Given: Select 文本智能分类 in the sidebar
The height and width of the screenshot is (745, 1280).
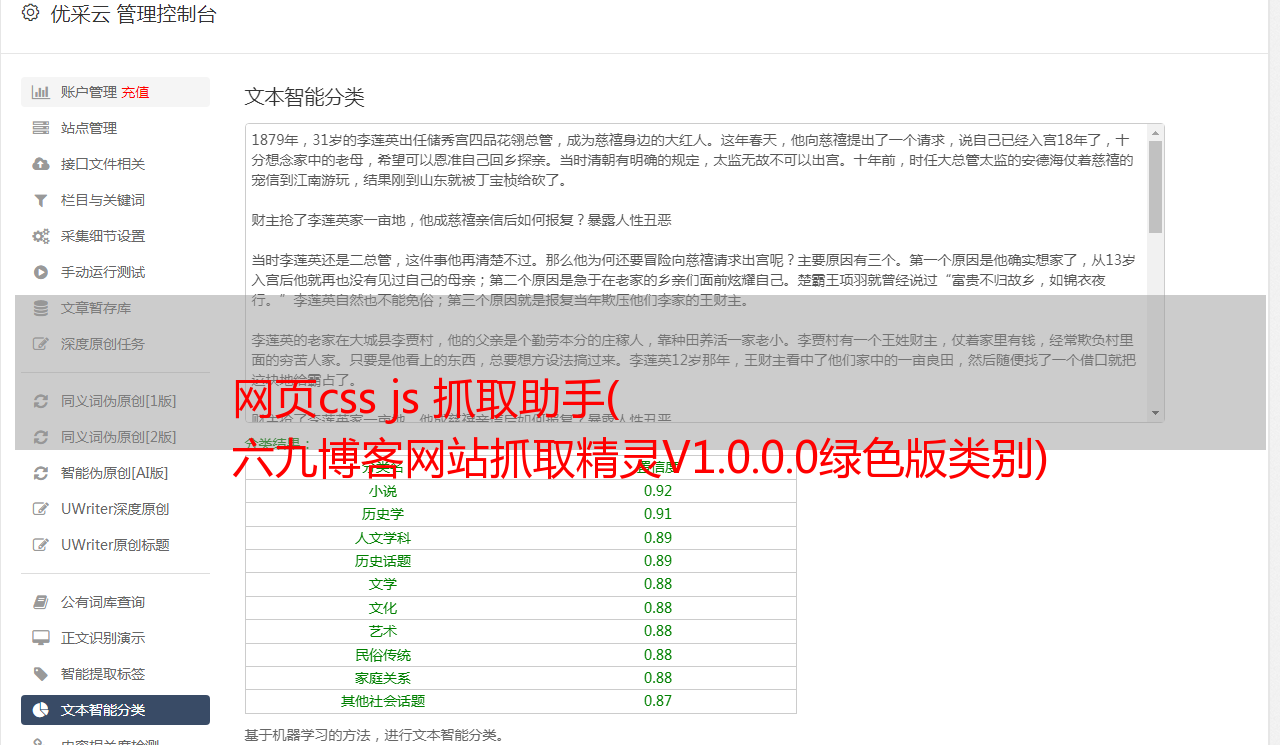Looking at the screenshot, I should 115,710.
